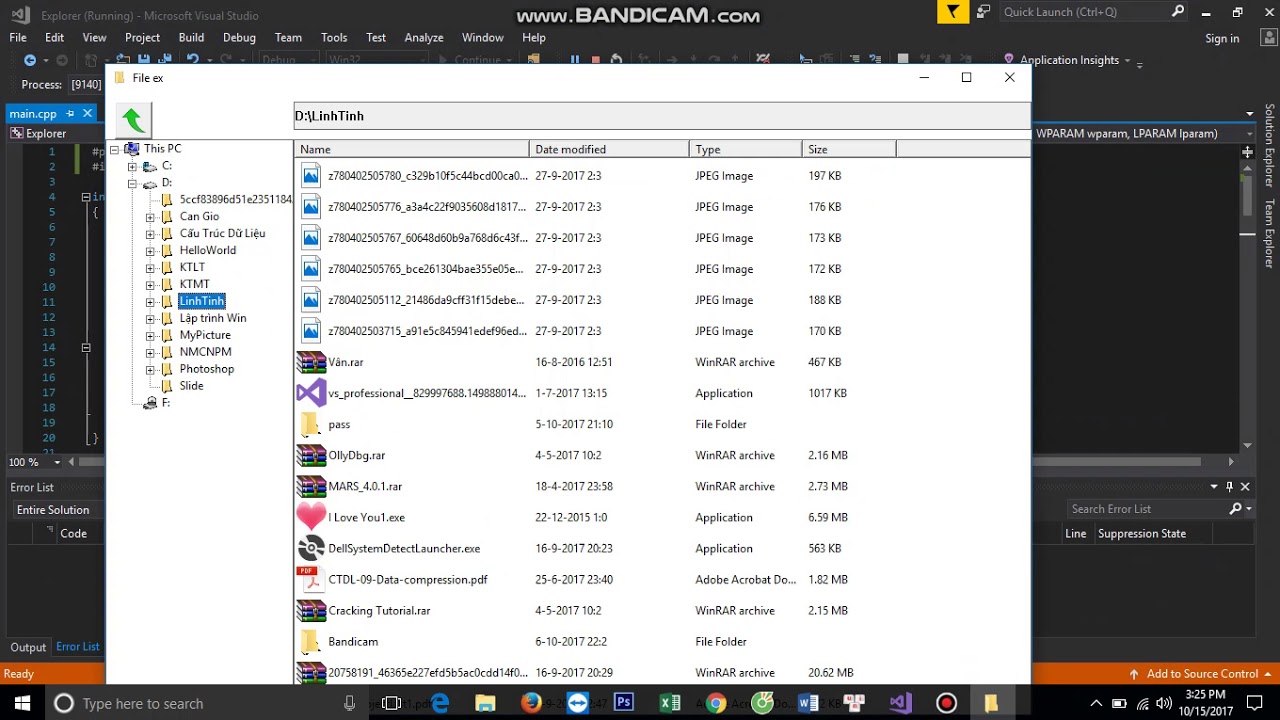1280x720 pixels.
Task: Click the pink heart I Love You1.exe icon
Action: (x=311, y=517)
